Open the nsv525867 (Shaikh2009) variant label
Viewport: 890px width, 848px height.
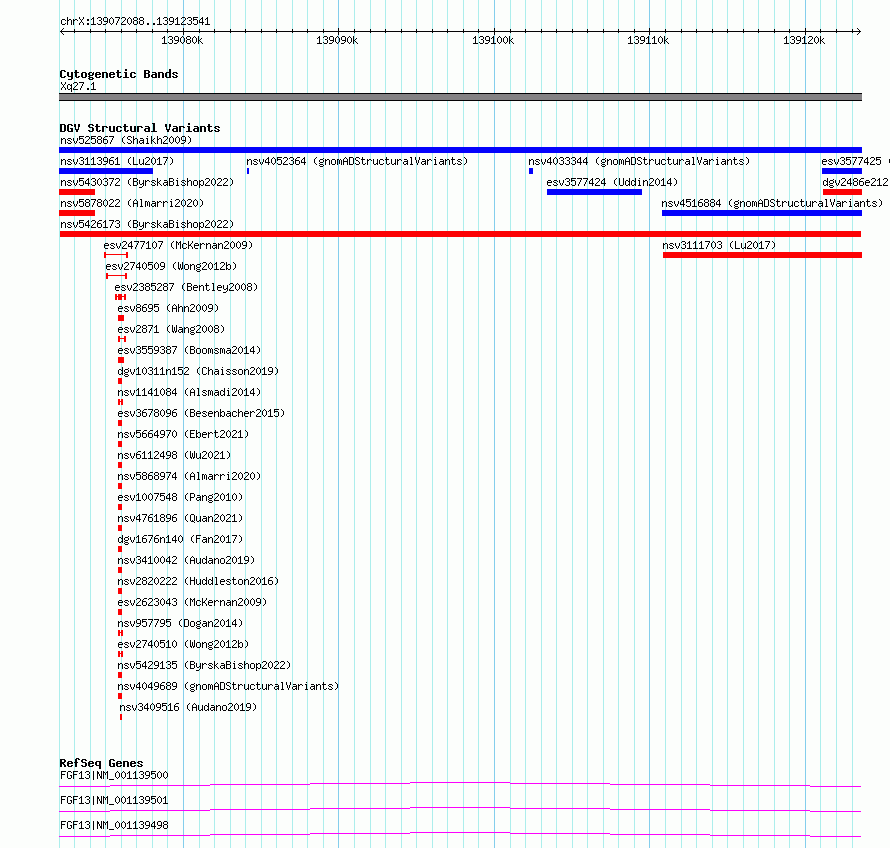[126, 140]
